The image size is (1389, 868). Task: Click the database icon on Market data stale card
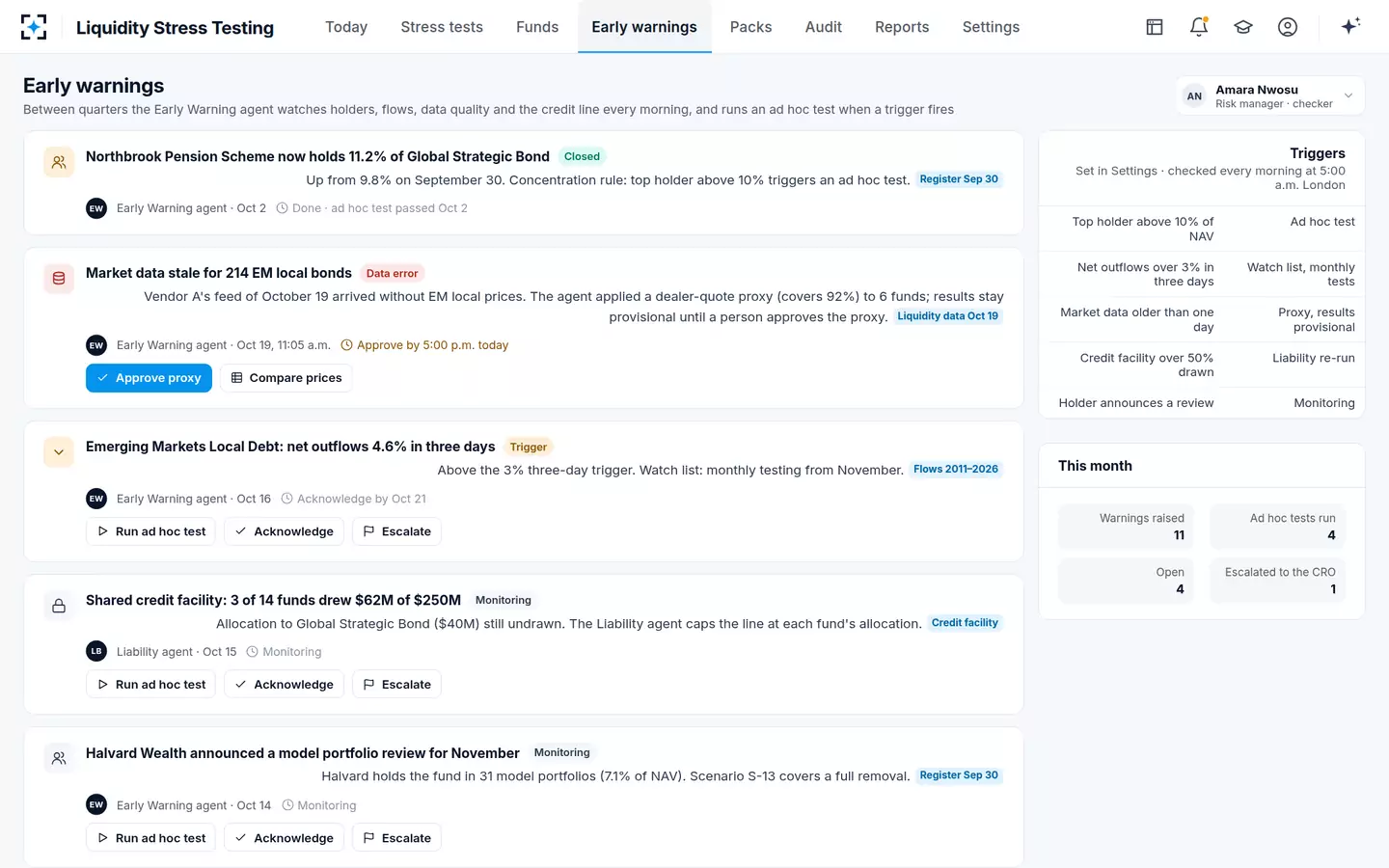(59, 279)
